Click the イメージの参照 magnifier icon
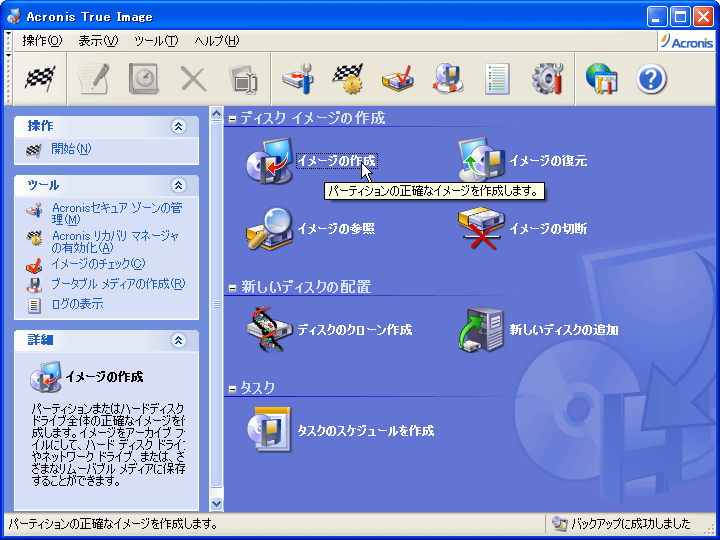Screen dimensions: 720x540 point(269,228)
